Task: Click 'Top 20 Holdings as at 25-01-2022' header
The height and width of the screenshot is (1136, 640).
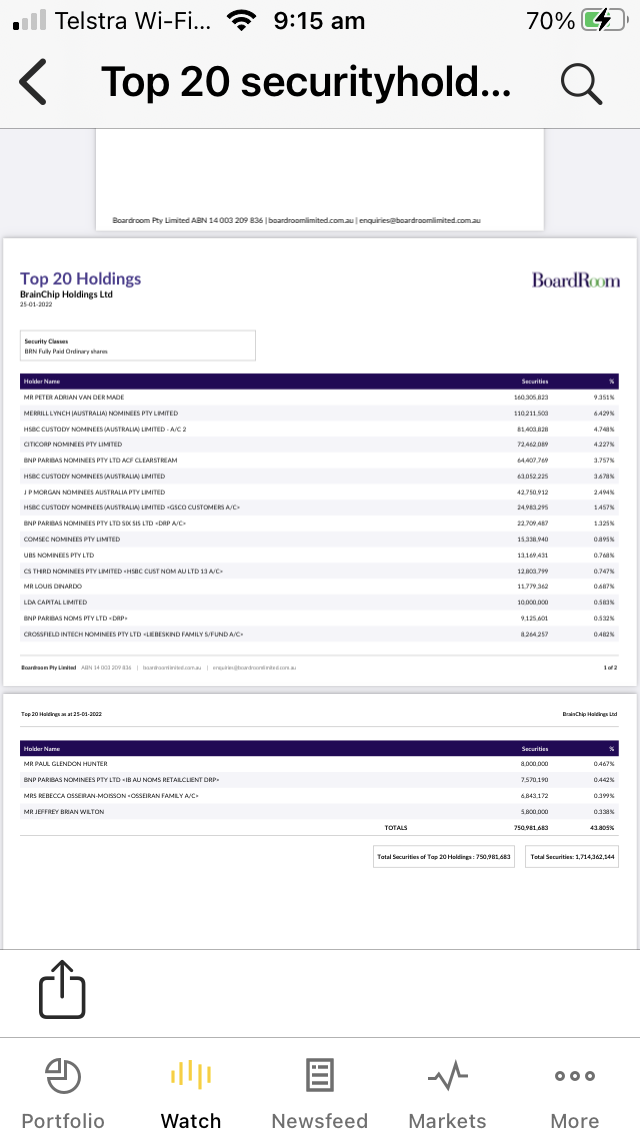Action: tap(62, 714)
